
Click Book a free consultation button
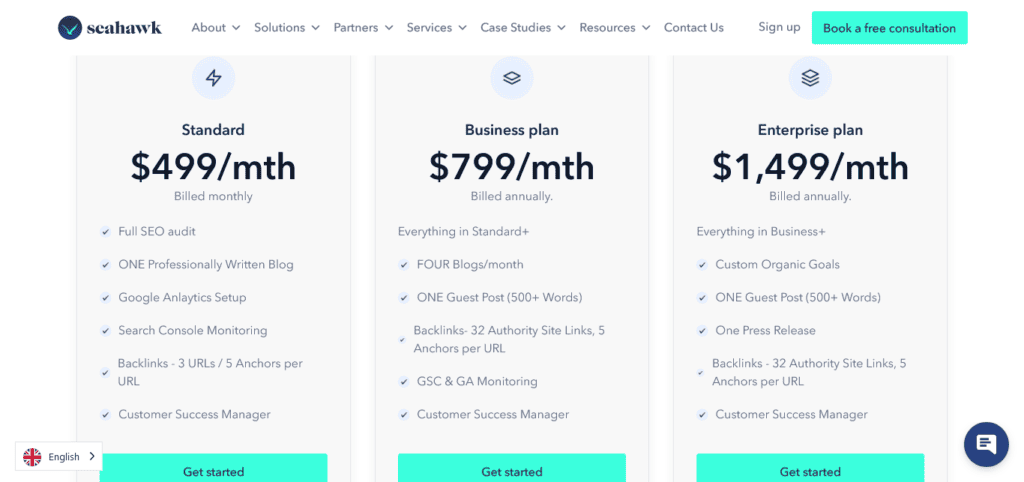click(x=889, y=28)
